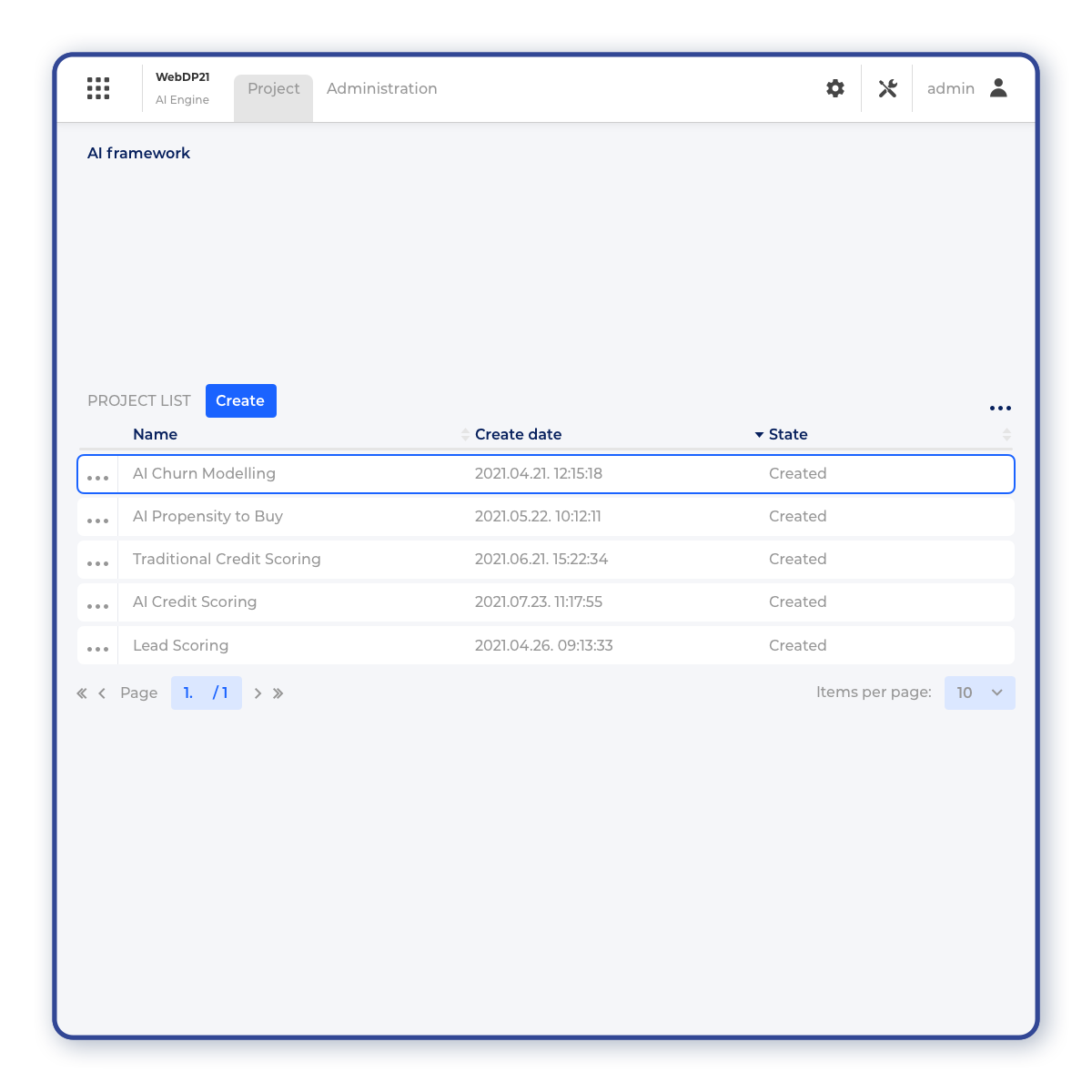Open row actions for AI Churn Modelling
The image size is (1092, 1092).
(97, 477)
